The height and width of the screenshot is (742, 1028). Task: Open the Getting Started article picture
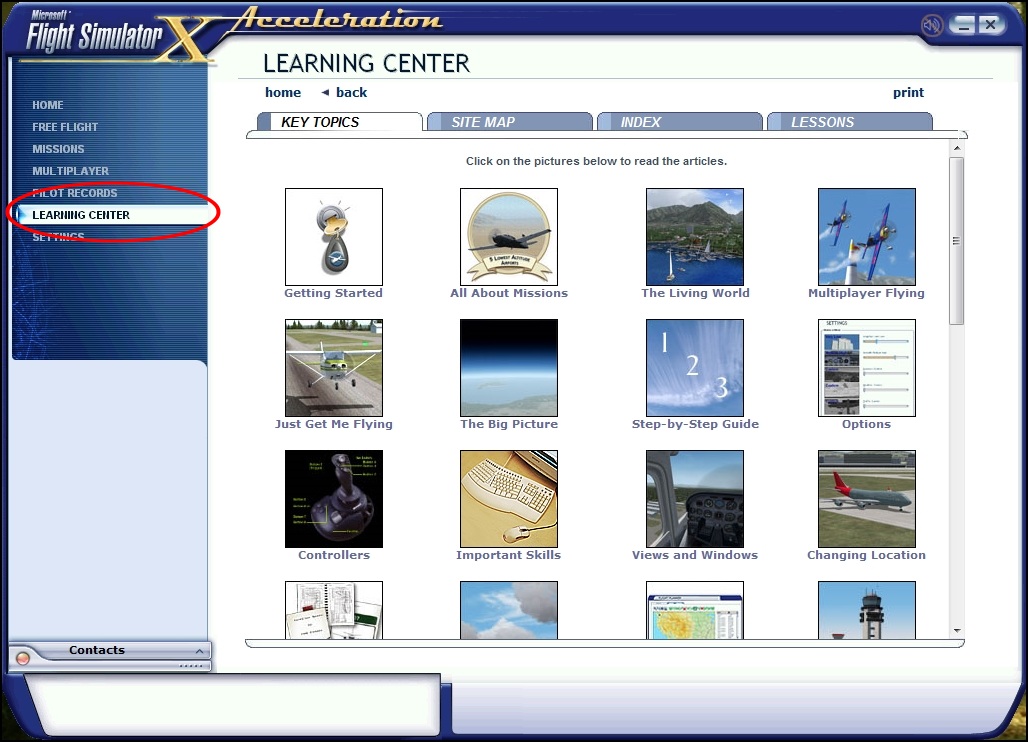[334, 237]
